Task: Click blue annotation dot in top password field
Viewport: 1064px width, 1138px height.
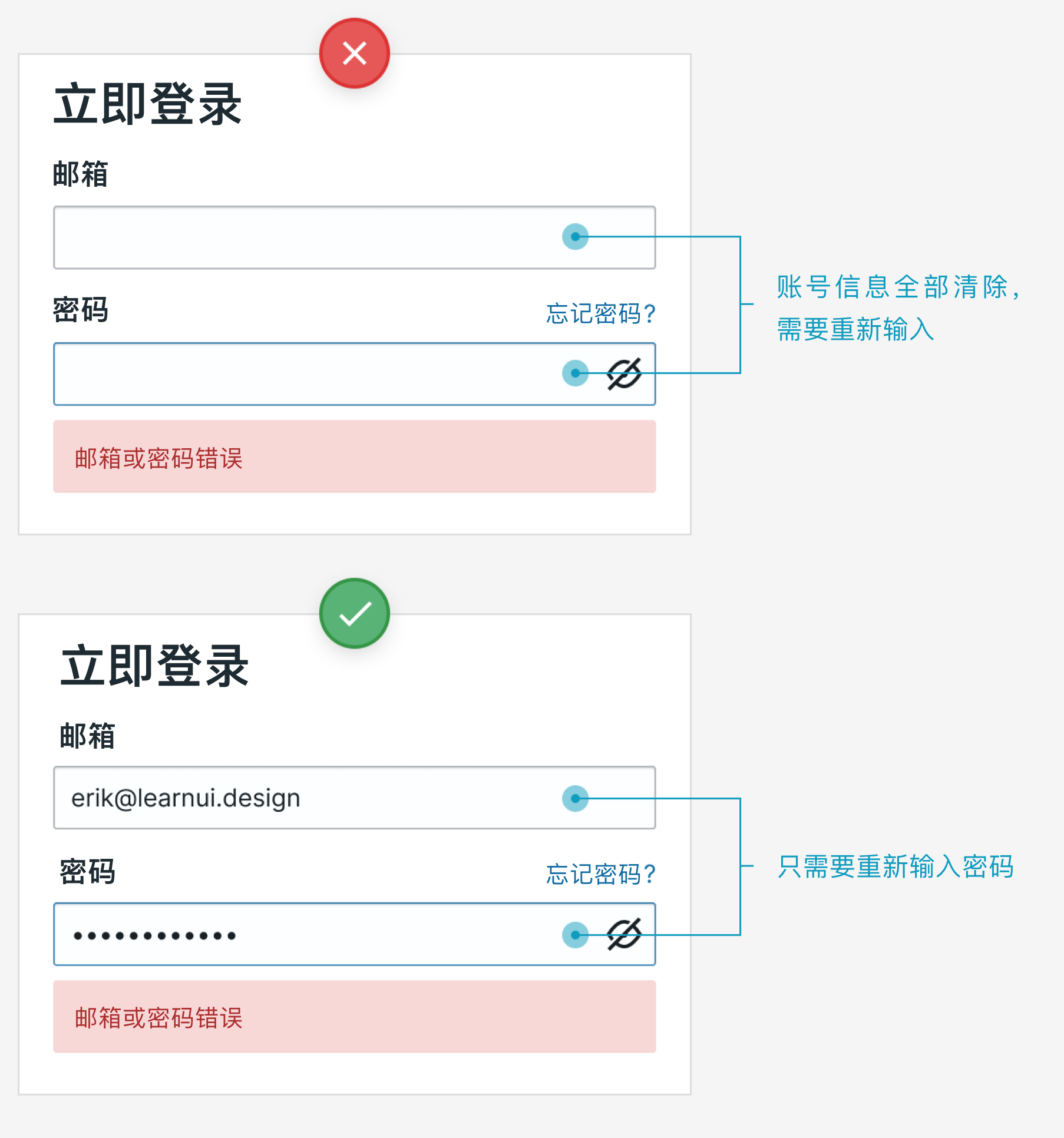Action: [x=576, y=373]
